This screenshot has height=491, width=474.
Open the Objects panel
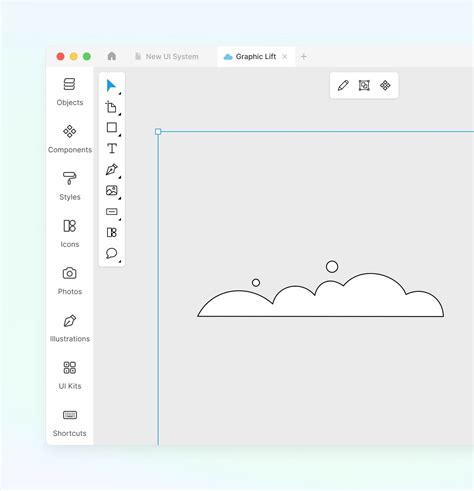point(70,92)
